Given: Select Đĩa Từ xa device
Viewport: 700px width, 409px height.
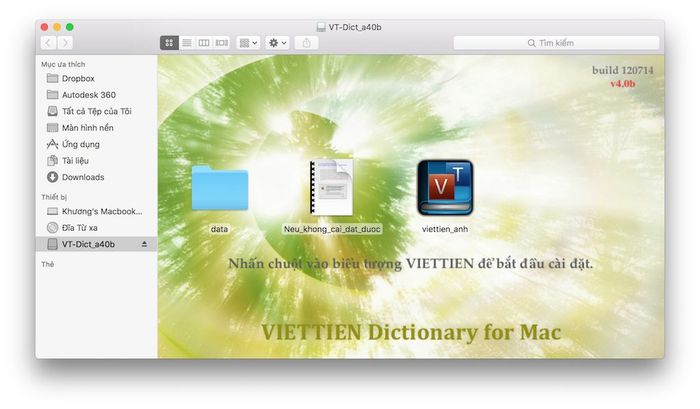Looking at the screenshot, I should point(96,228).
